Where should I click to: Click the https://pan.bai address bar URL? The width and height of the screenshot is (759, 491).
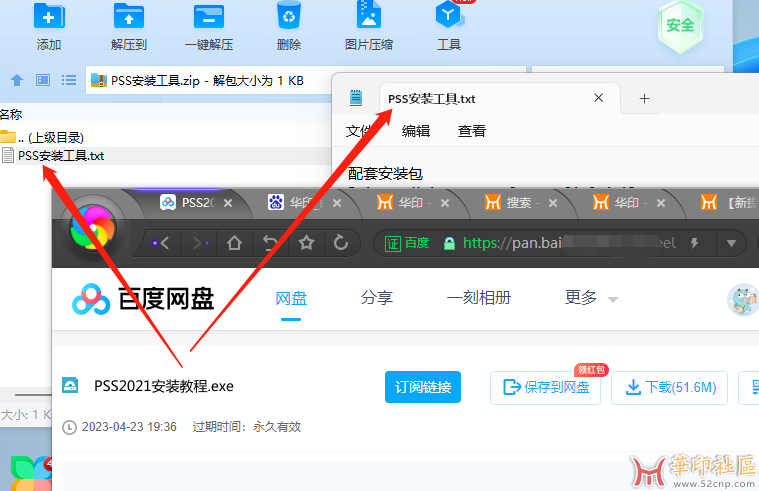[513, 243]
